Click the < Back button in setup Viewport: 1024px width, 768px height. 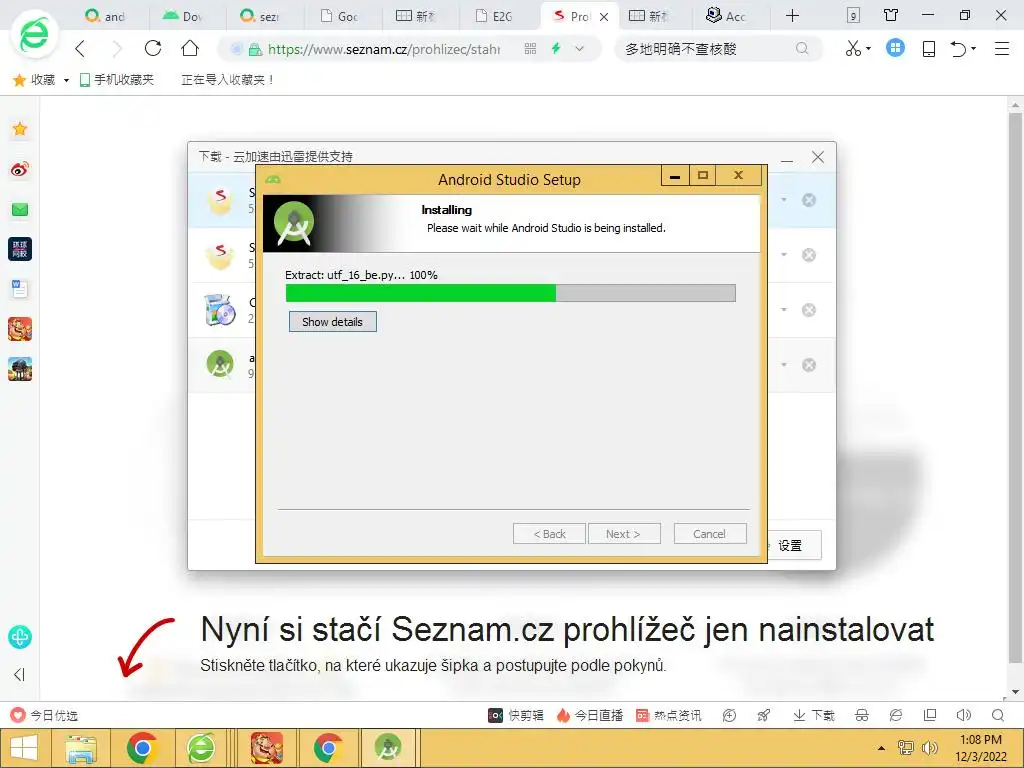pos(549,534)
